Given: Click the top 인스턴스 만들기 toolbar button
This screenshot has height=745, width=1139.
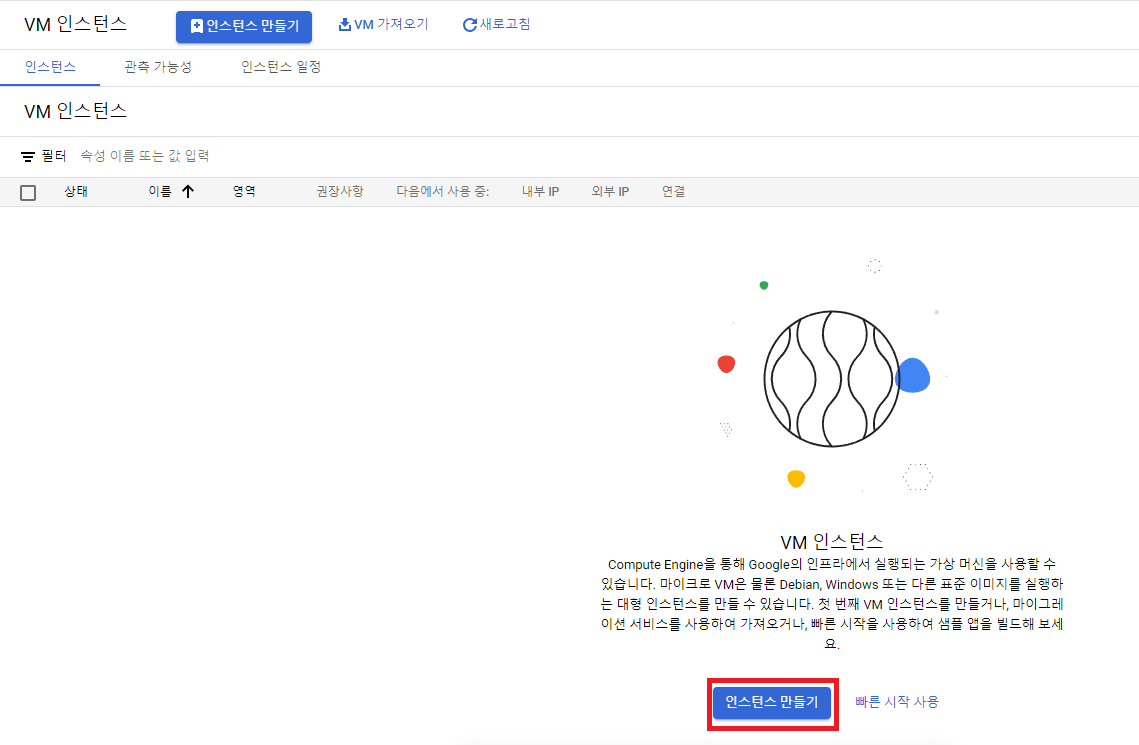Looking at the screenshot, I should pyautogui.click(x=243, y=27).
